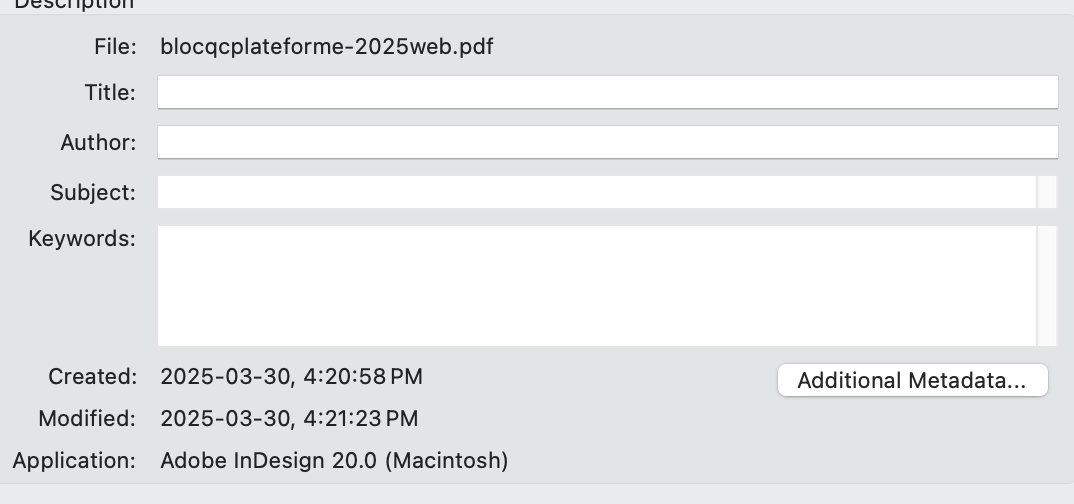Image resolution: width=1074 pixels, height=504 pixels.
Task: Focus the Title input field
Action: [x=607, y=93]
